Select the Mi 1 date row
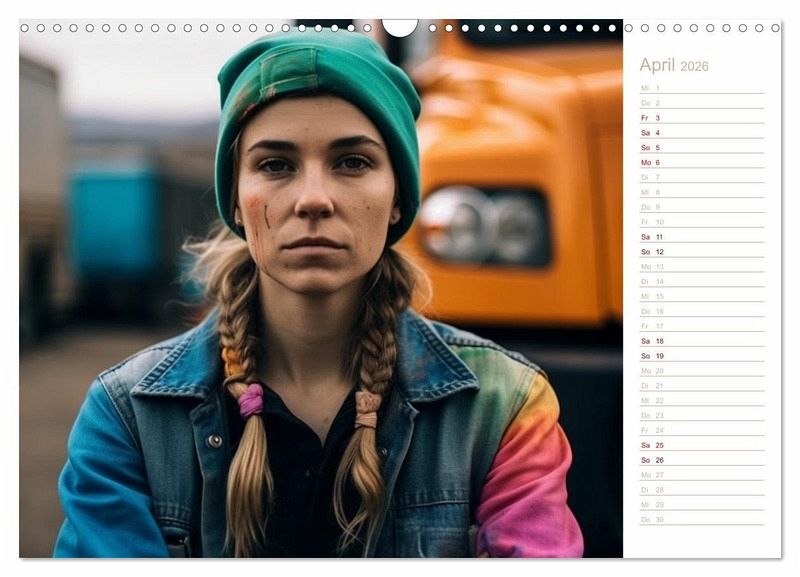 (701, 88)
